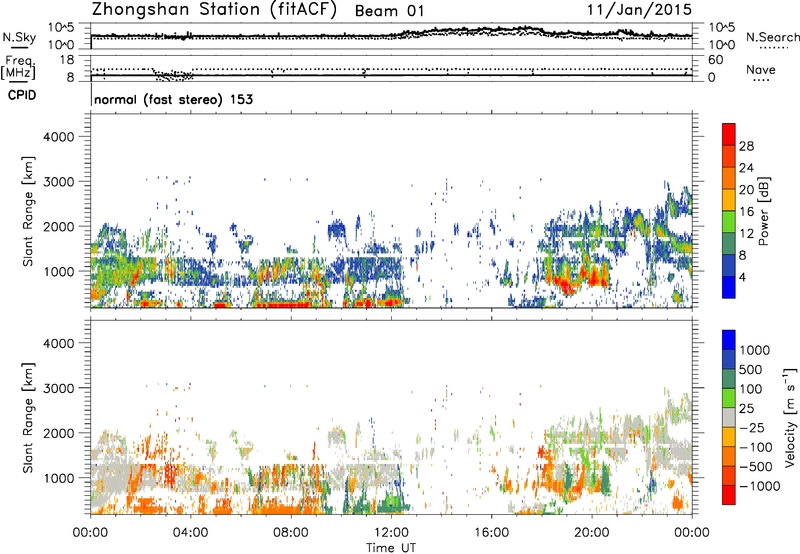This screenshot has height=554, width=800.
Task: Click the '28' tick on Power colorbar
Action: coord(746,146)
